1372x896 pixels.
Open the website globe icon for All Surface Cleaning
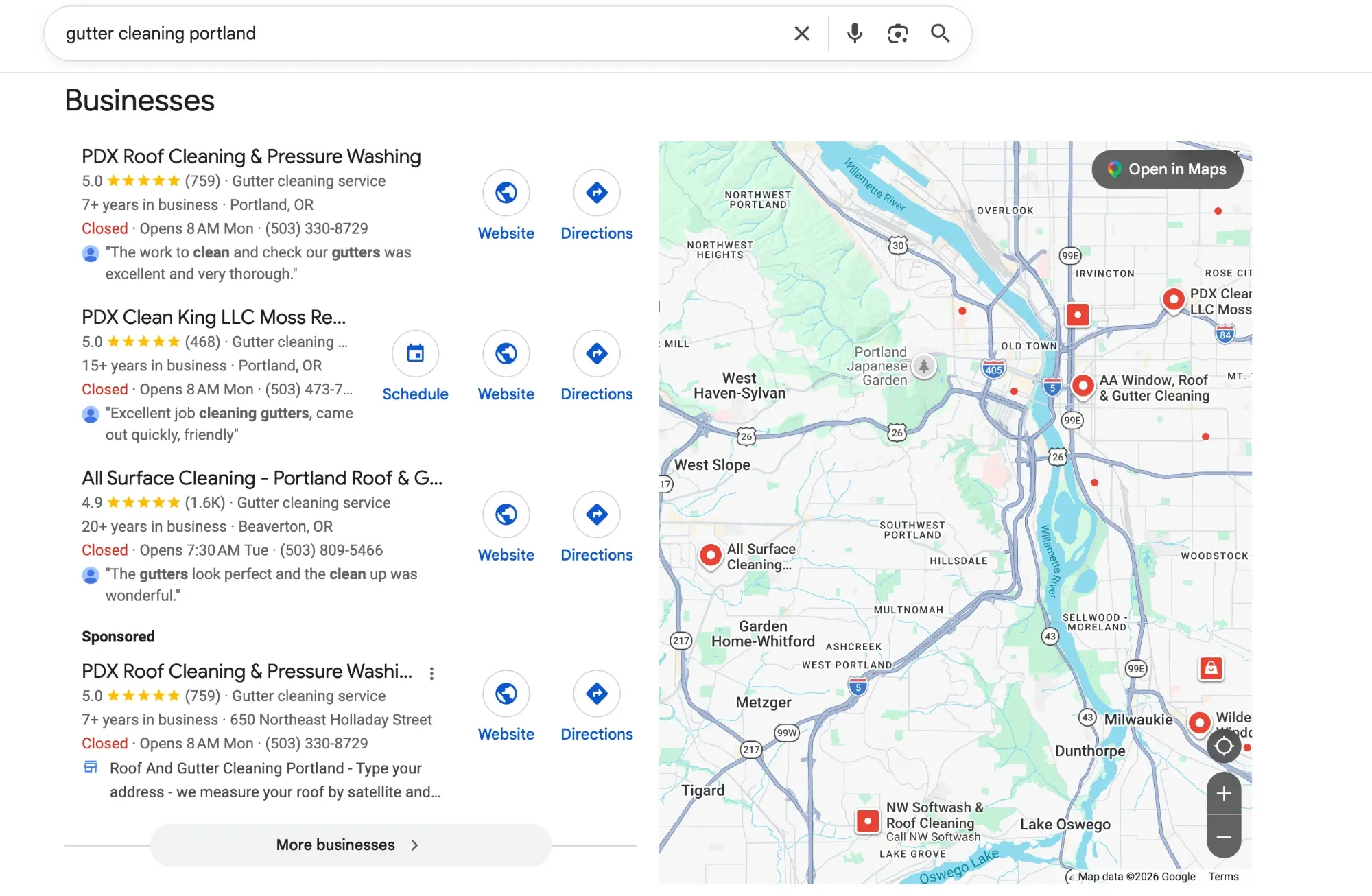[506, 514]
